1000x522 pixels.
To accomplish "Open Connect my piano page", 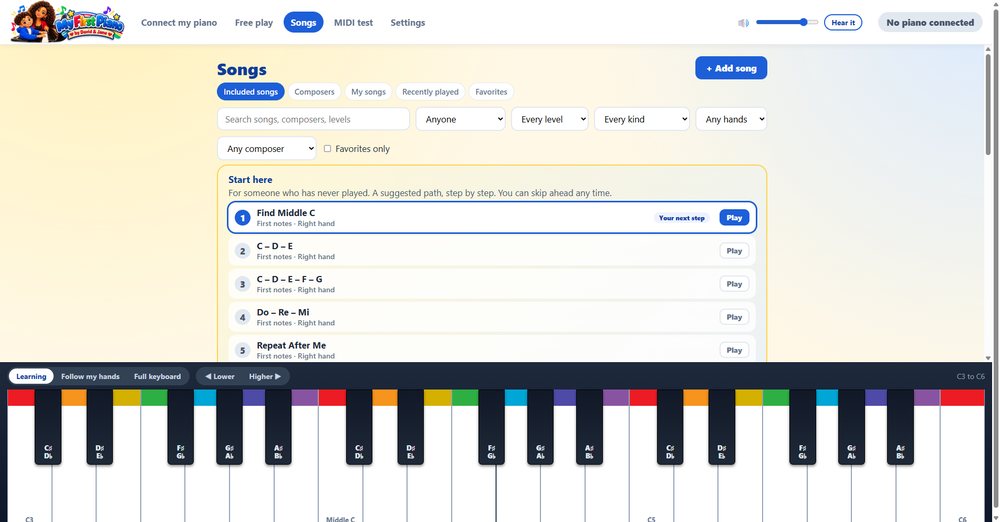I will pyautogui.click(x=179, y=22).
